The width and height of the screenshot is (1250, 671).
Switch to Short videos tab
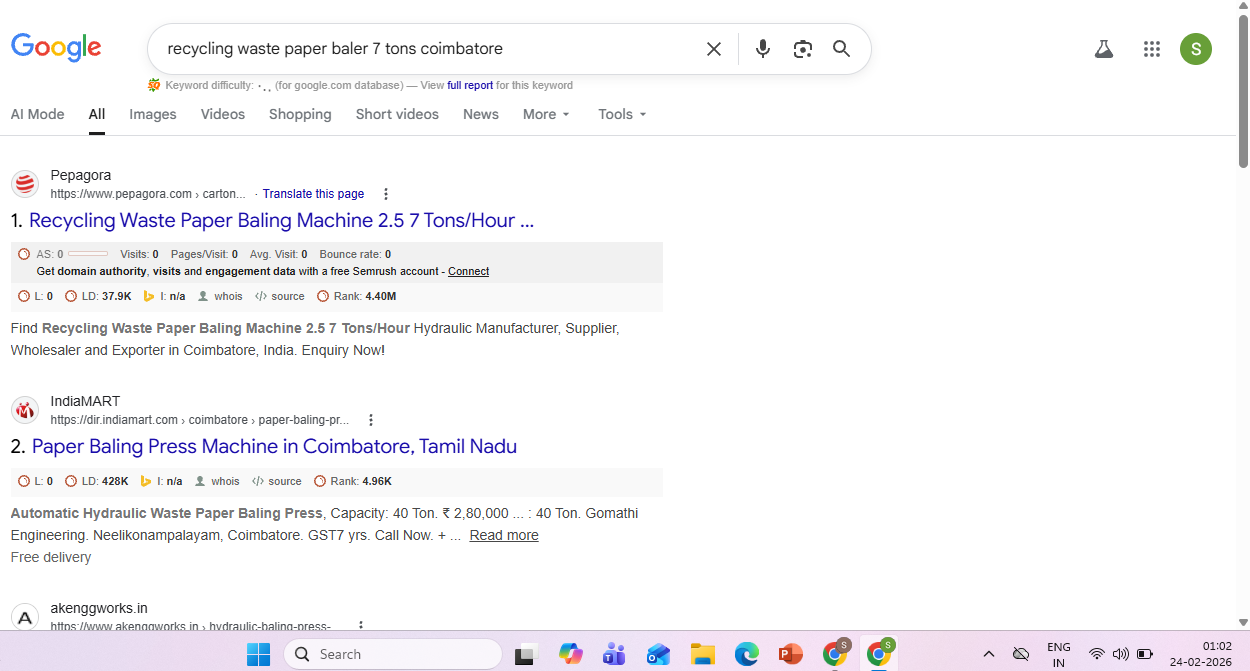click(397, 114)
